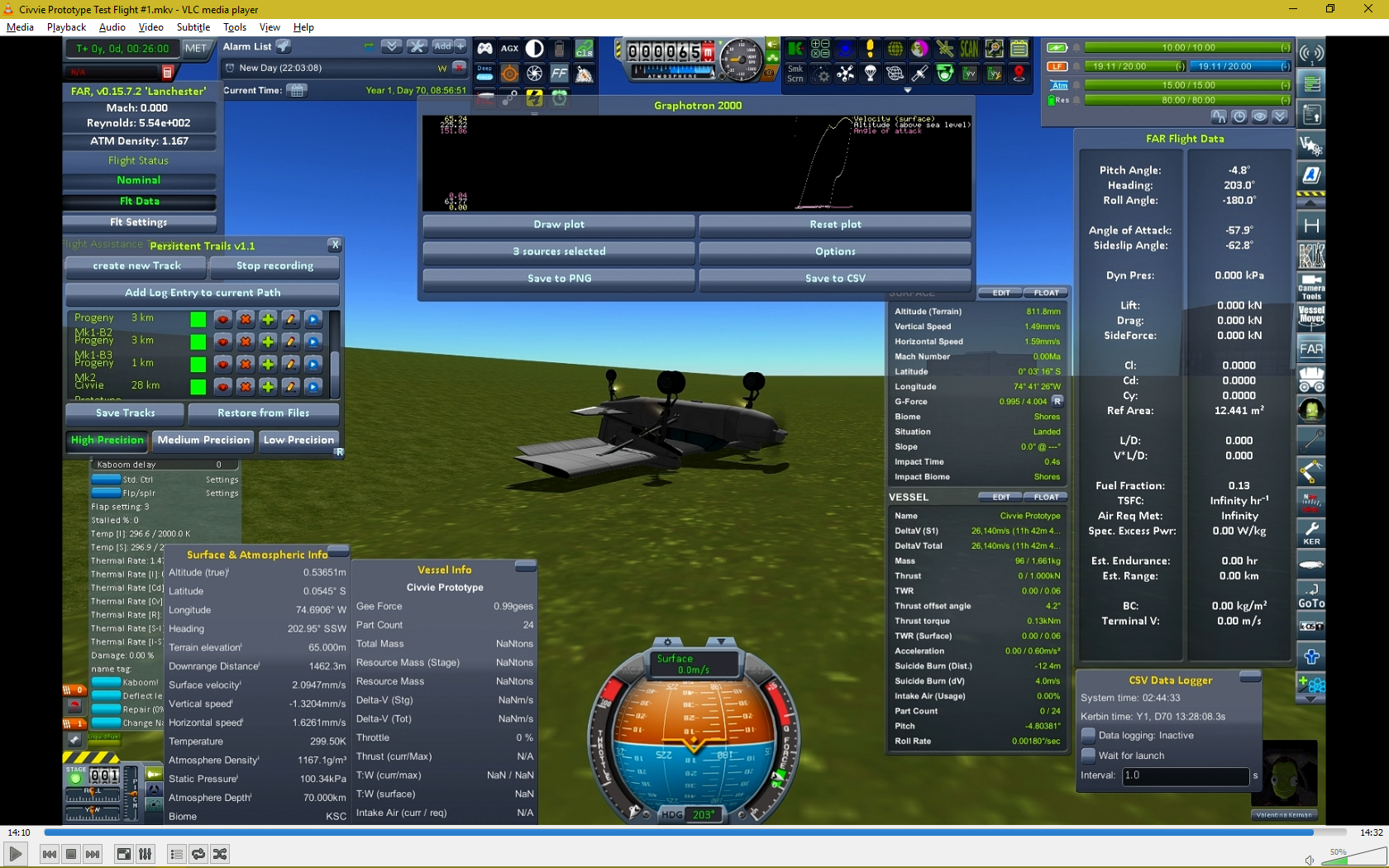Toggle Wait for launch checkbox

(1088, 756)
